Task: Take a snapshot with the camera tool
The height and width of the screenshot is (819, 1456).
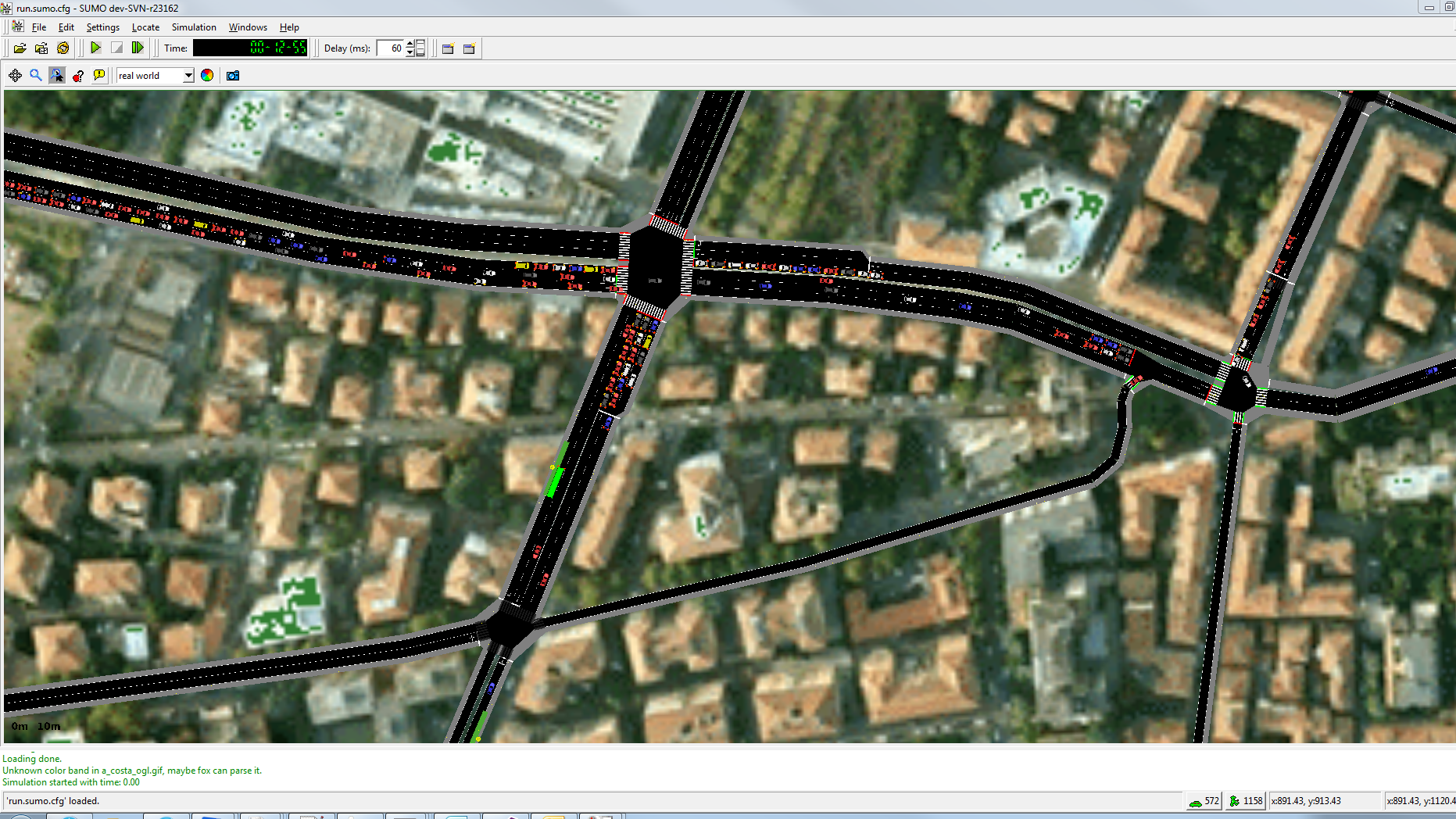Action: [x=231, y=75]
